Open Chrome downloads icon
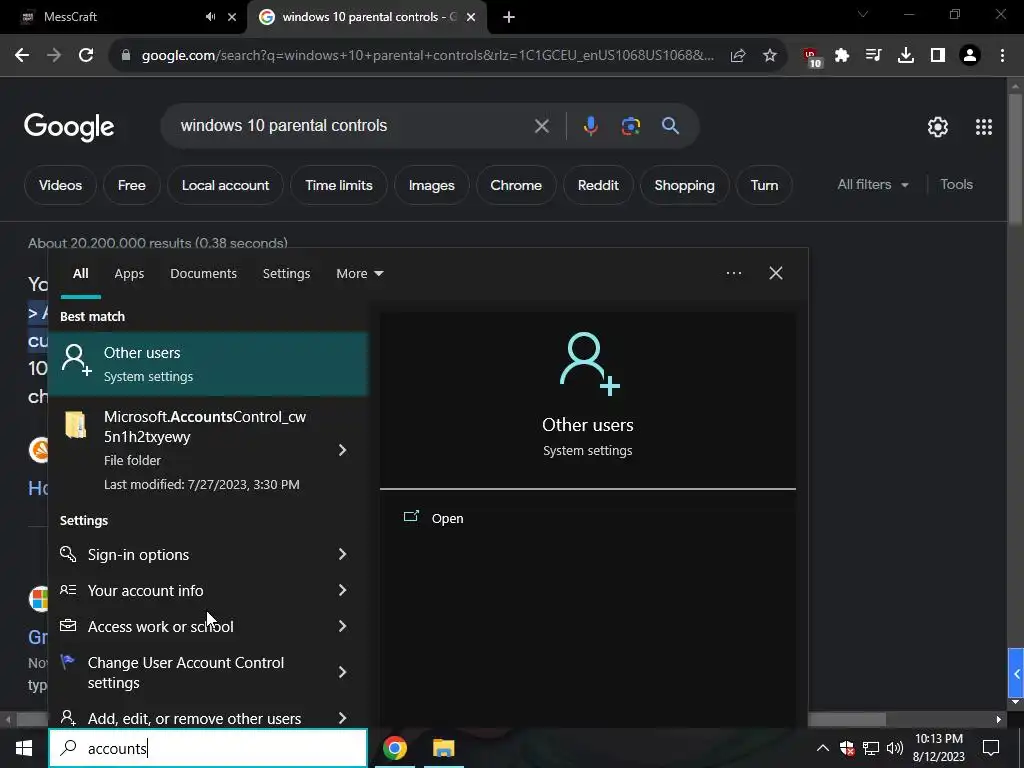This screenshot has height=768, width=1024. tap(906, 56)
